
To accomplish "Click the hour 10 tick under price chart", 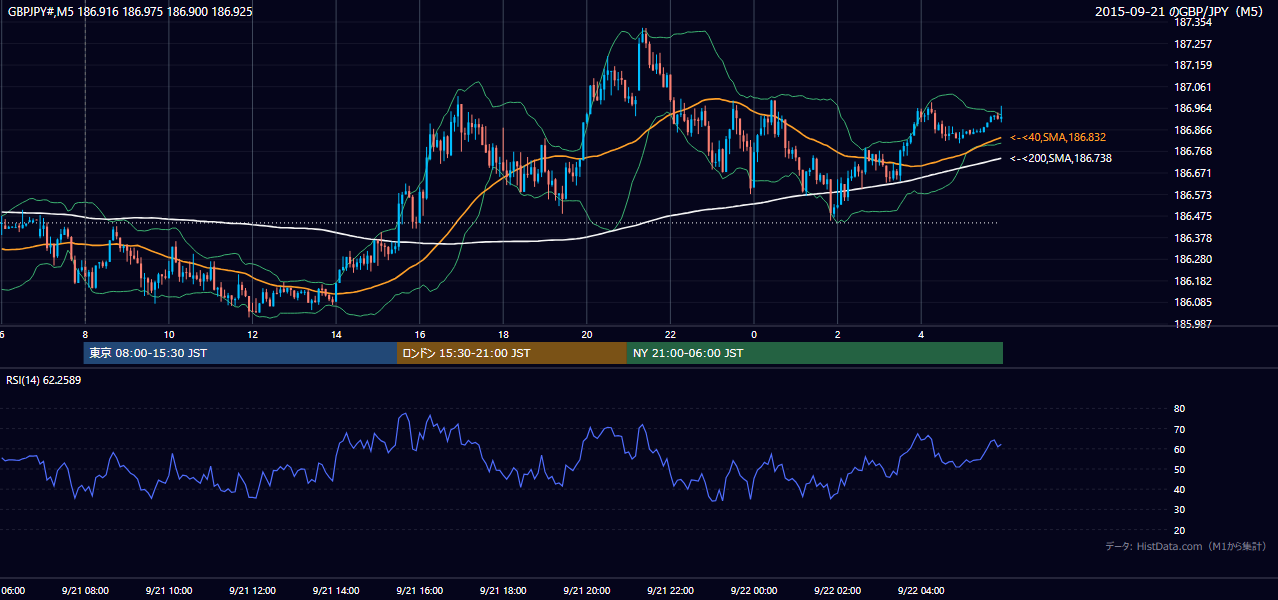I will (169, 334).
